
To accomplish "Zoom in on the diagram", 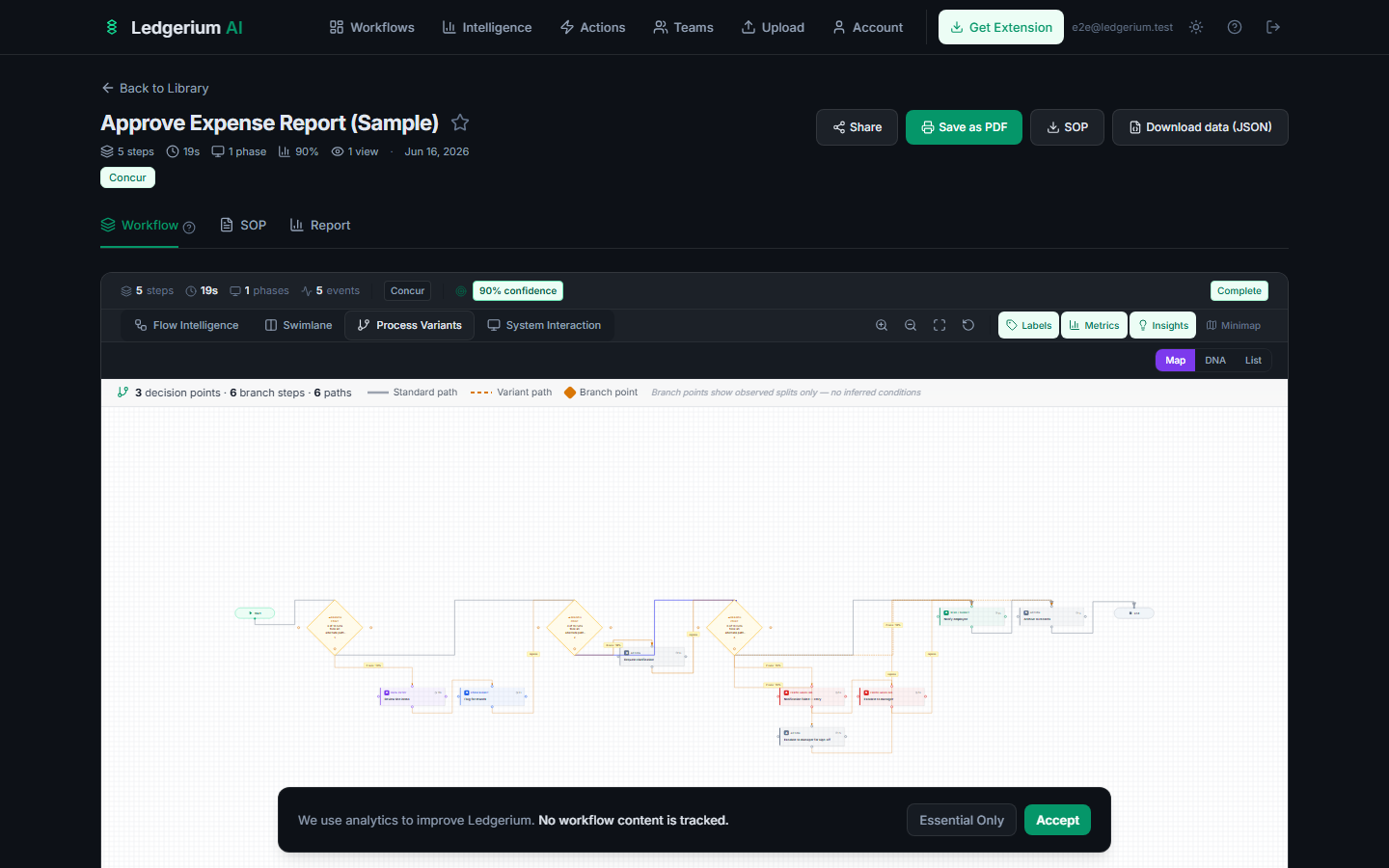I will pos(882,325).
